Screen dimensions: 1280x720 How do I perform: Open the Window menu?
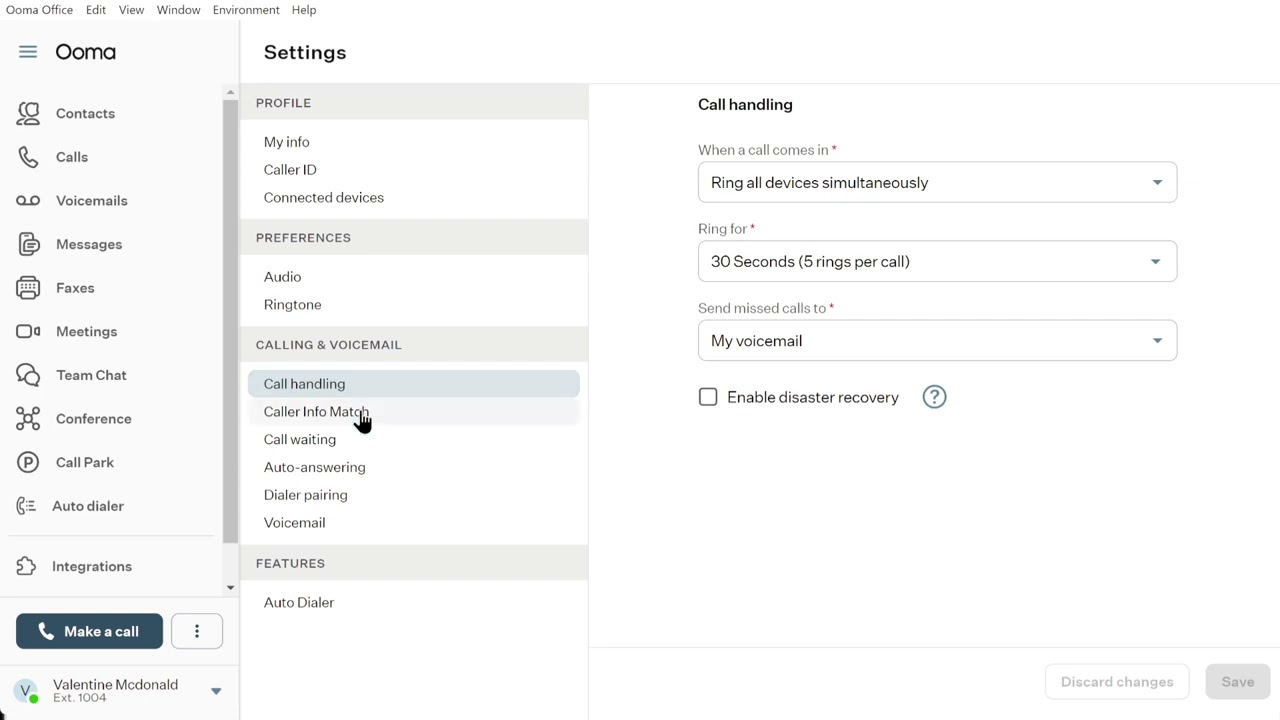(179, 10)
